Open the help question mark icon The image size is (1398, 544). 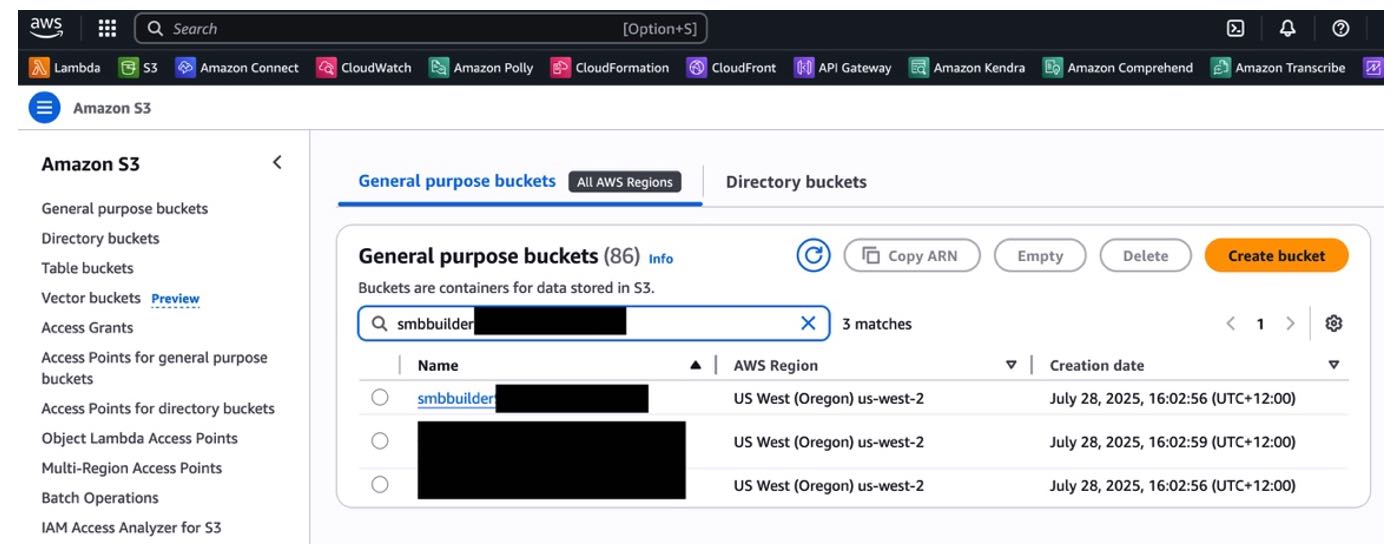click(1341, 29)
